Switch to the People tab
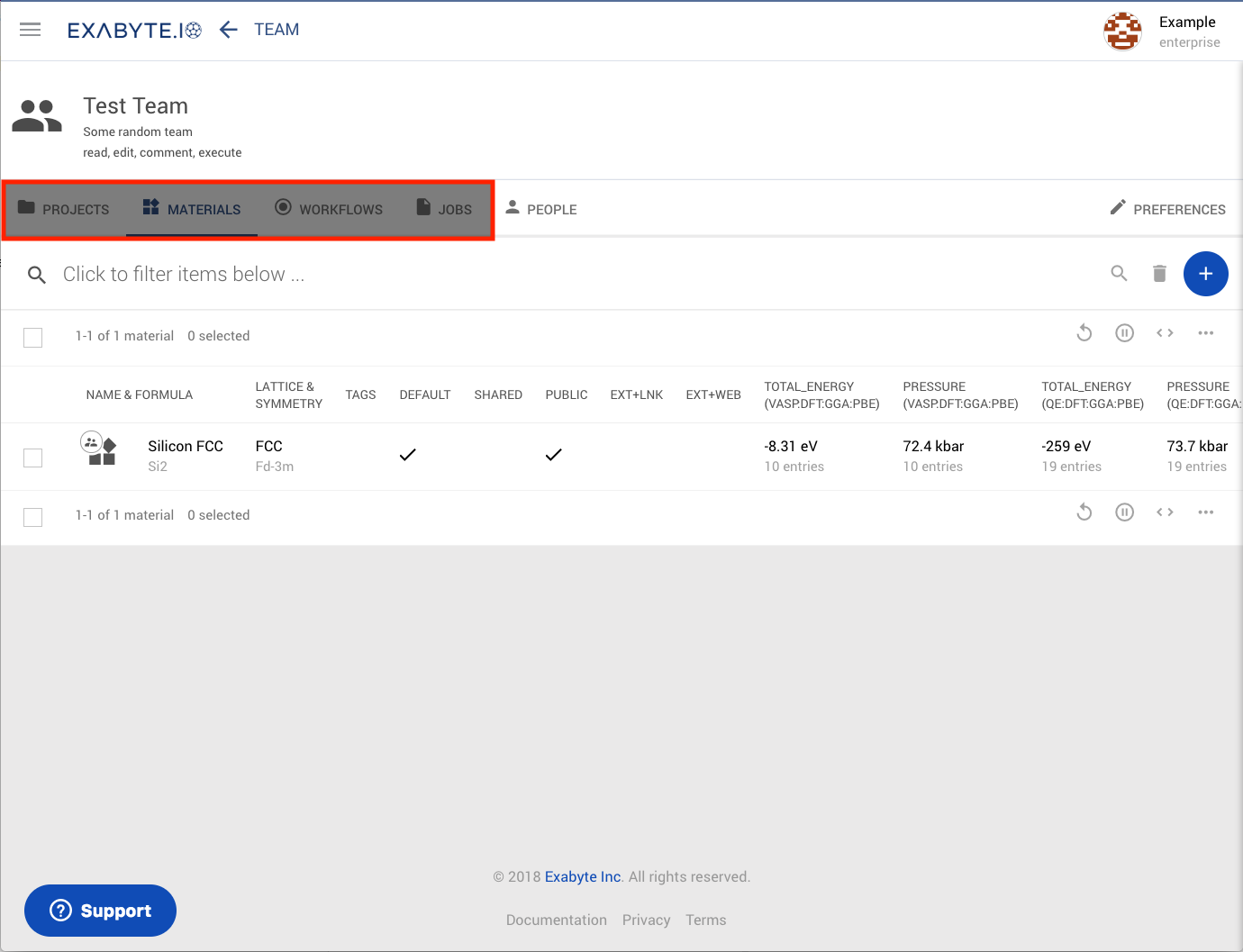1243x952 pixels. point(540,209)
